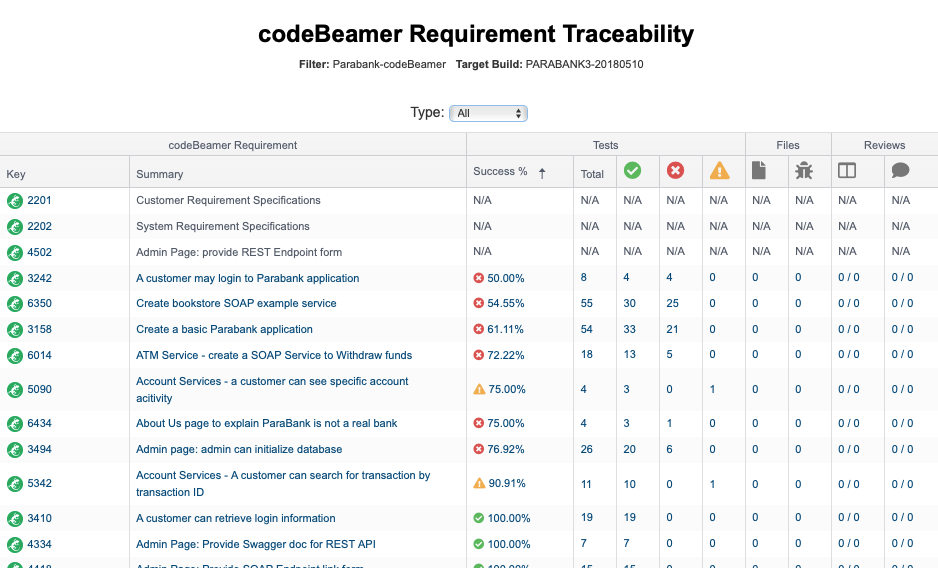Click the incomplete tests warning triangle header

coord(719,171)
